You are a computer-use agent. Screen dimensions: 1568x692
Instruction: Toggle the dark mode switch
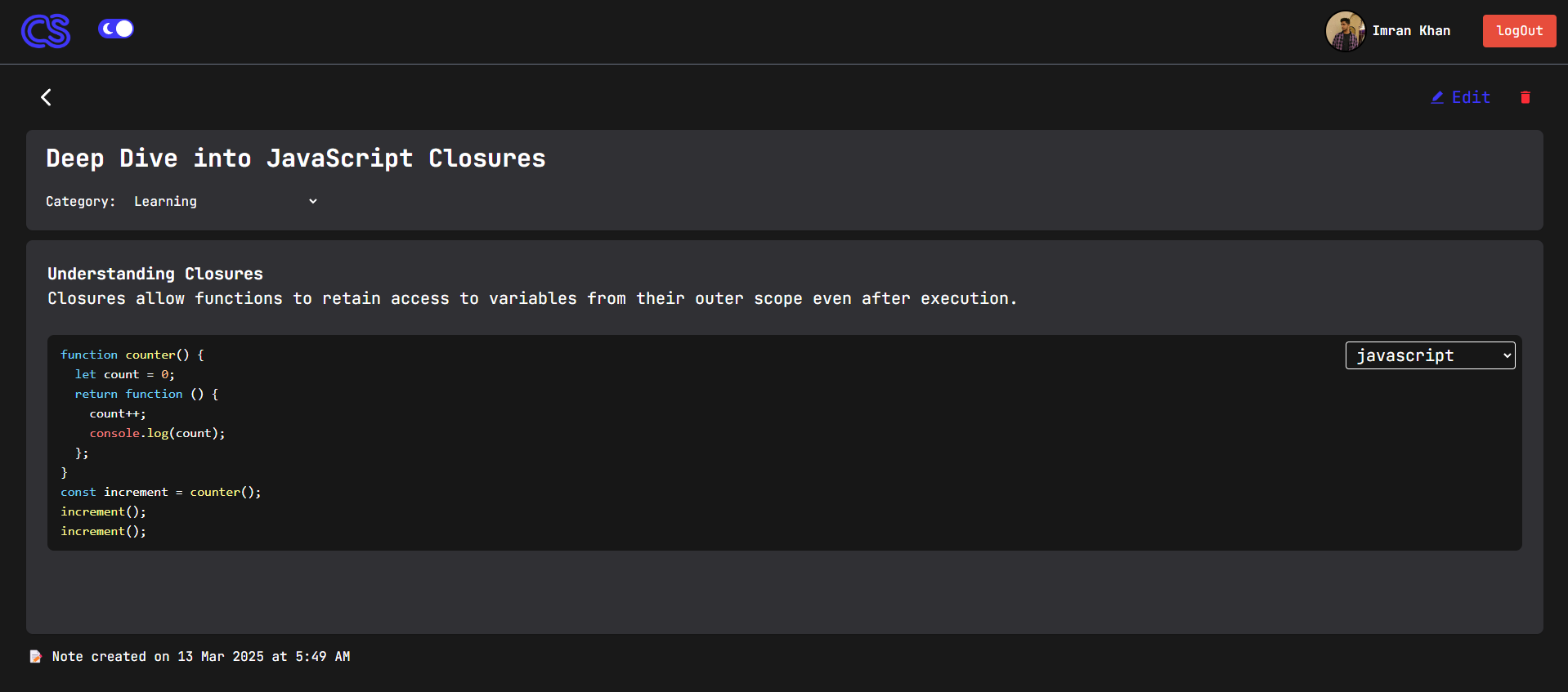[116, 29]
